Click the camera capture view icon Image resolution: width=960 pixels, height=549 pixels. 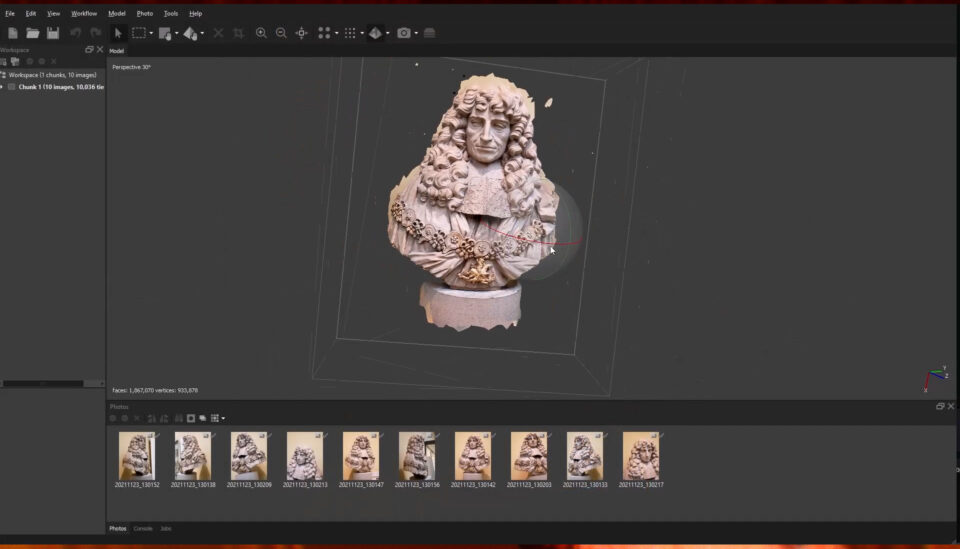(x=403, y=33)
